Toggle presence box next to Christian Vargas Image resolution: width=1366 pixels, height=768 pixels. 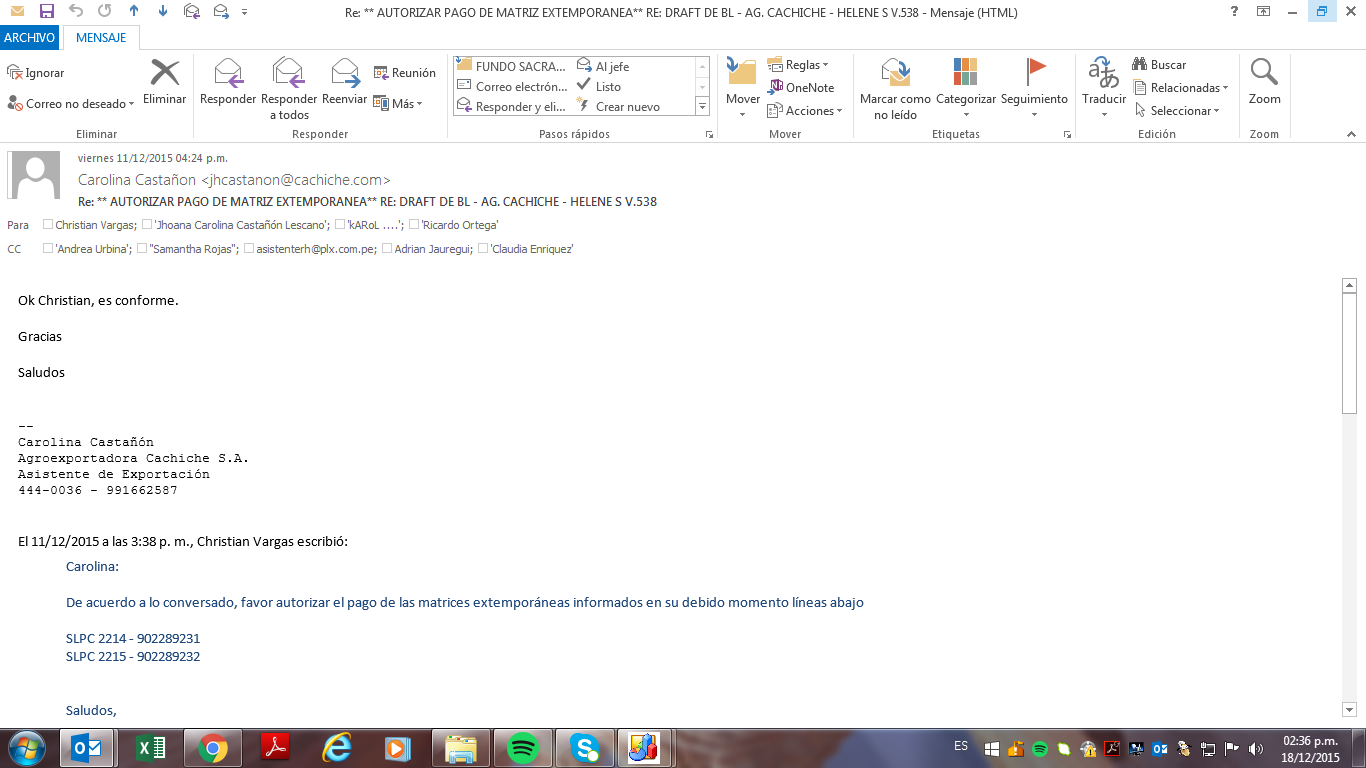tap(48, 225)
